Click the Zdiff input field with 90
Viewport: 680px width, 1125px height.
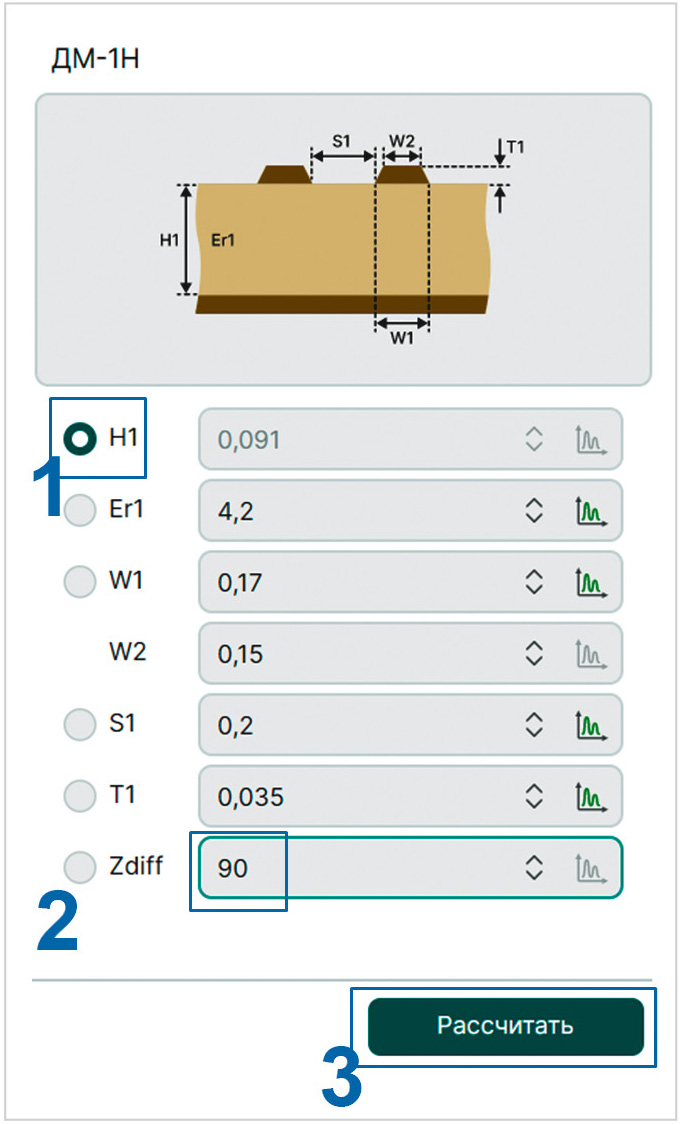(x=410, y=867)
